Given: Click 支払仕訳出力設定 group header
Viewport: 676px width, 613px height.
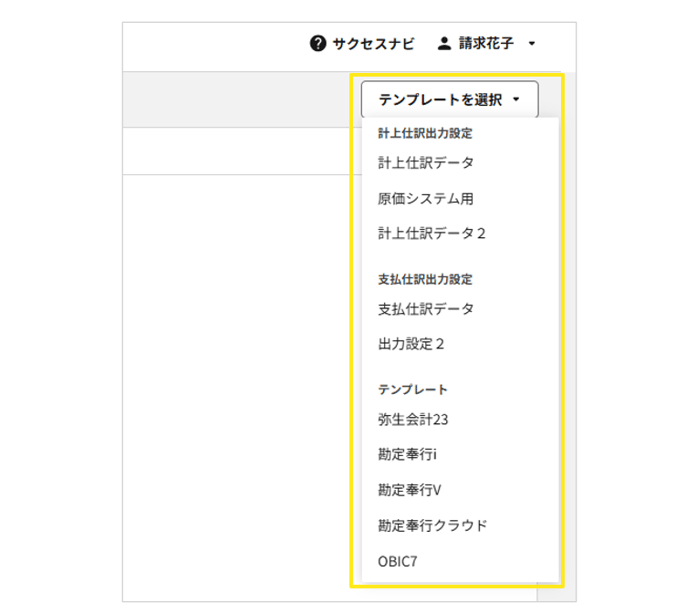Looking at the screenshot, I should [425, 279].
